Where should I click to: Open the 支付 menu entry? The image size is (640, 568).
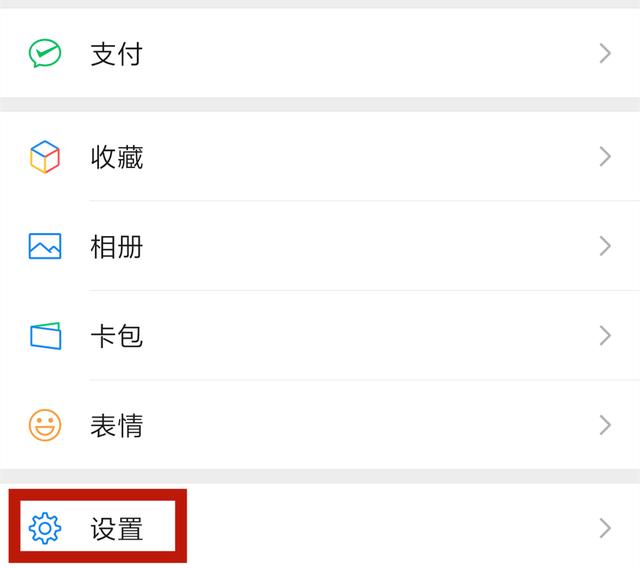(116, 53)
